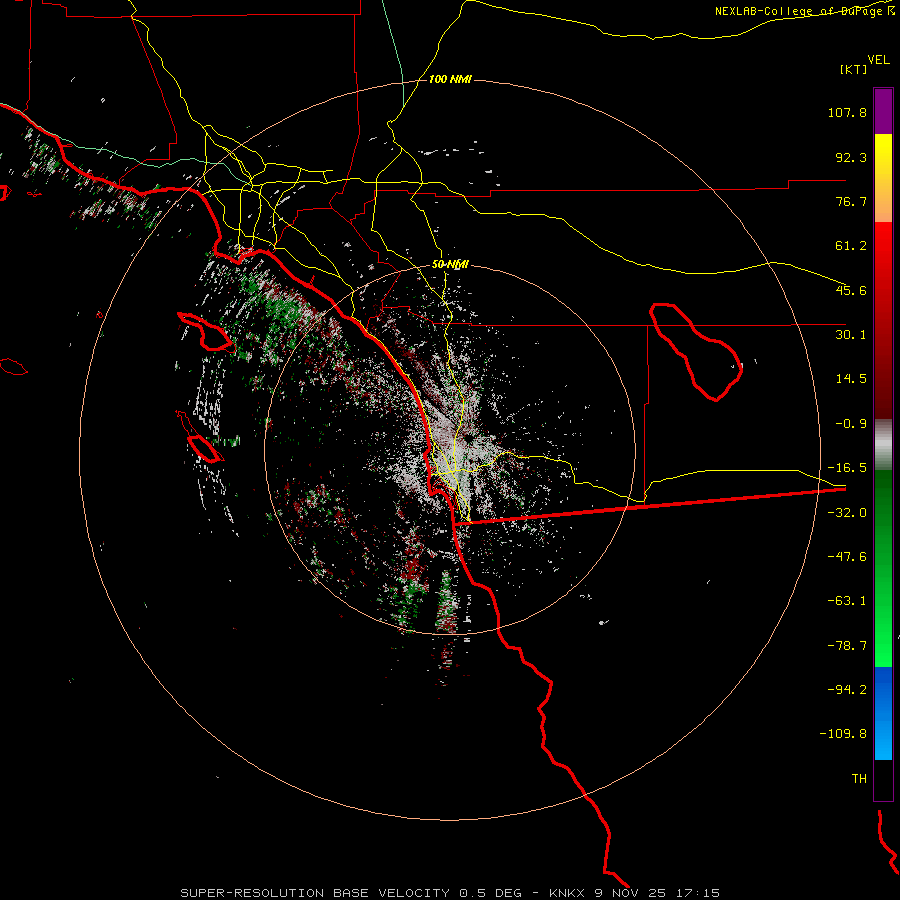Select the VEL legend title
This screenshot has height=900, width=900.
(x=878, y=60)
